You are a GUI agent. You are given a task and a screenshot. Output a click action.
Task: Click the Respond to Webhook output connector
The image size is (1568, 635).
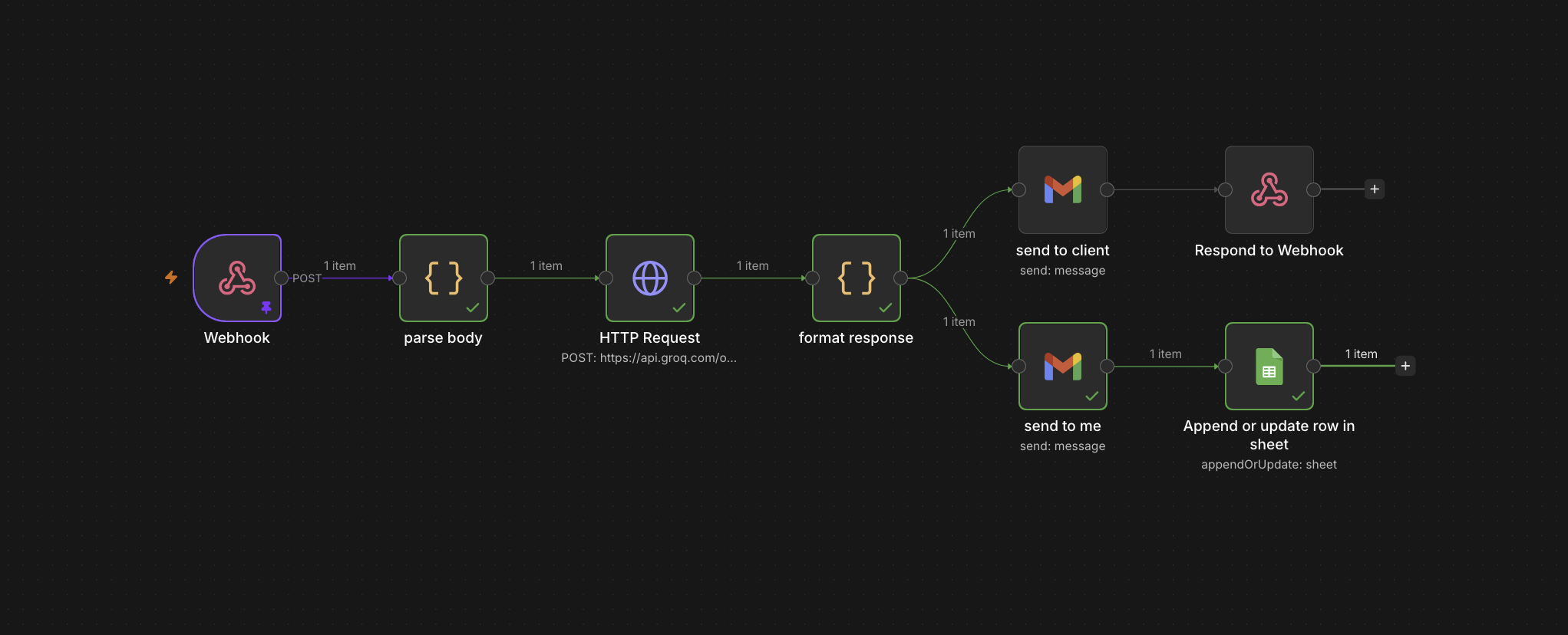pyautogui.click(x=1313, y=189)
